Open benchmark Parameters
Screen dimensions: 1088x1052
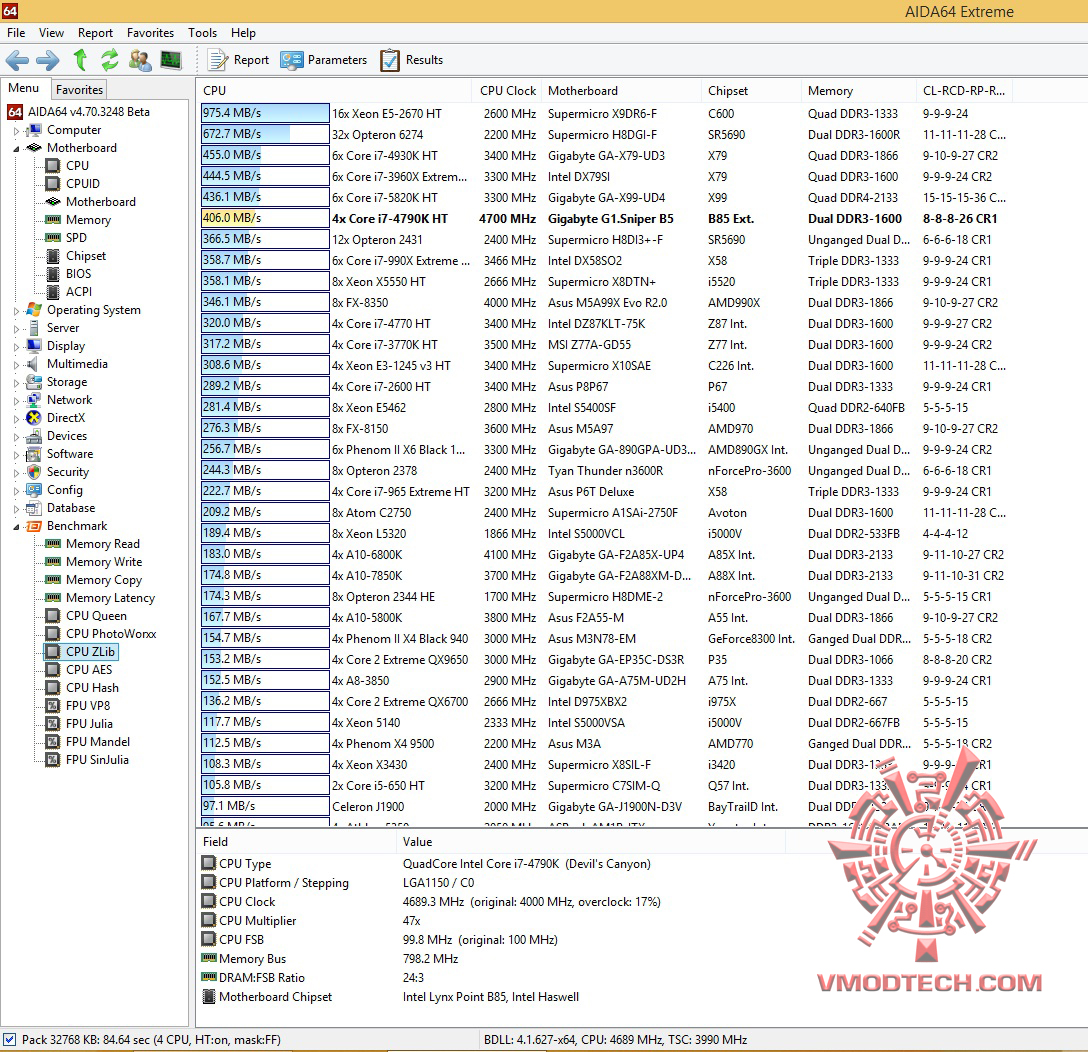point(323,60)
